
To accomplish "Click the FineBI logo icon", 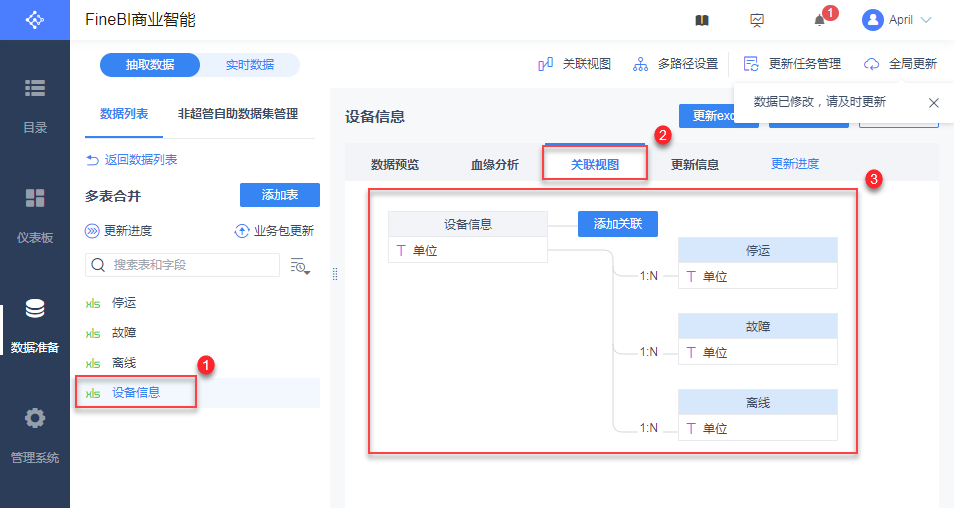I will 35,20.
